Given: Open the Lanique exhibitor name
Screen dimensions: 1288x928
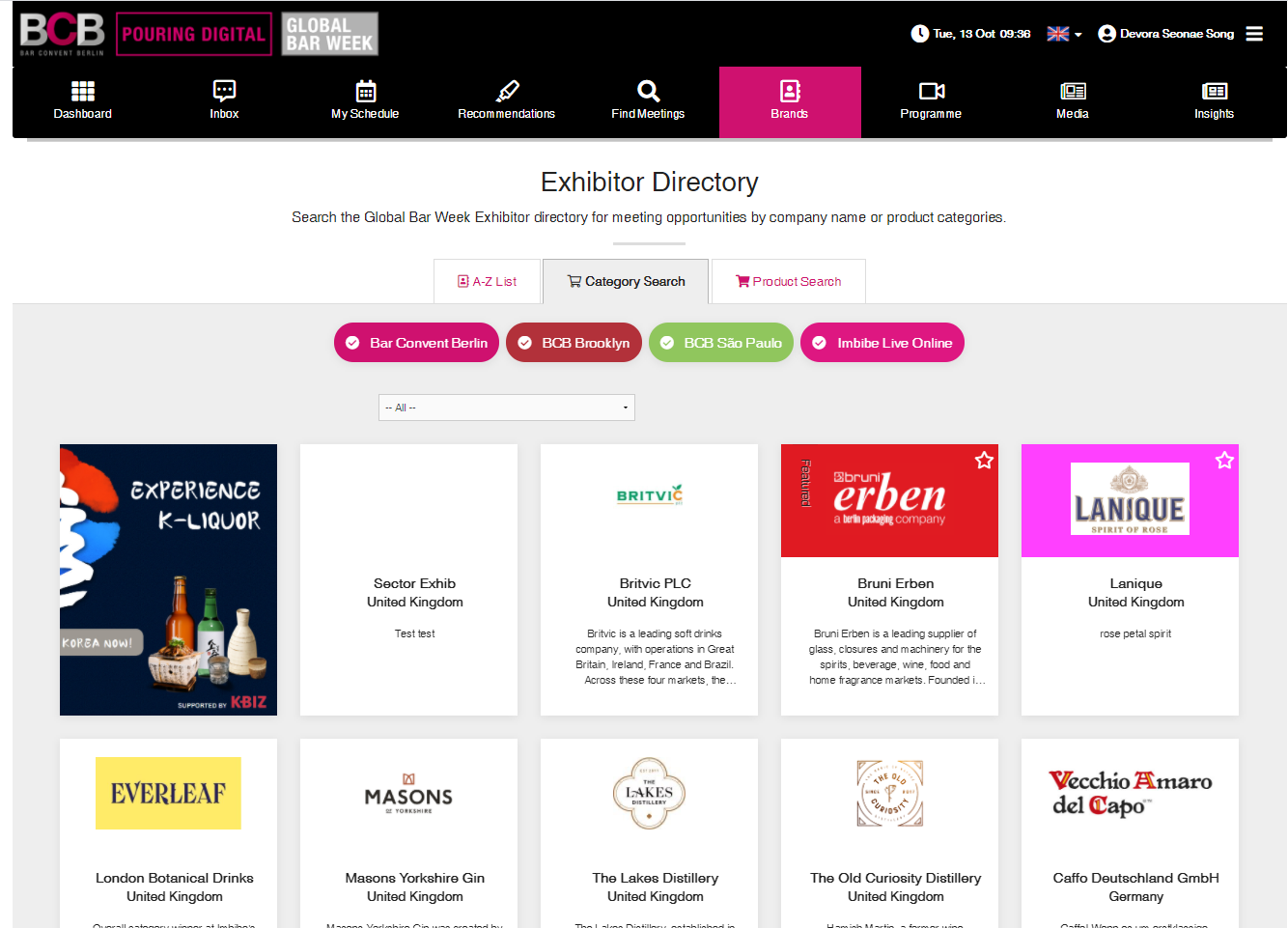Looking at the screenshot, I should click(x=1136, y=583).
